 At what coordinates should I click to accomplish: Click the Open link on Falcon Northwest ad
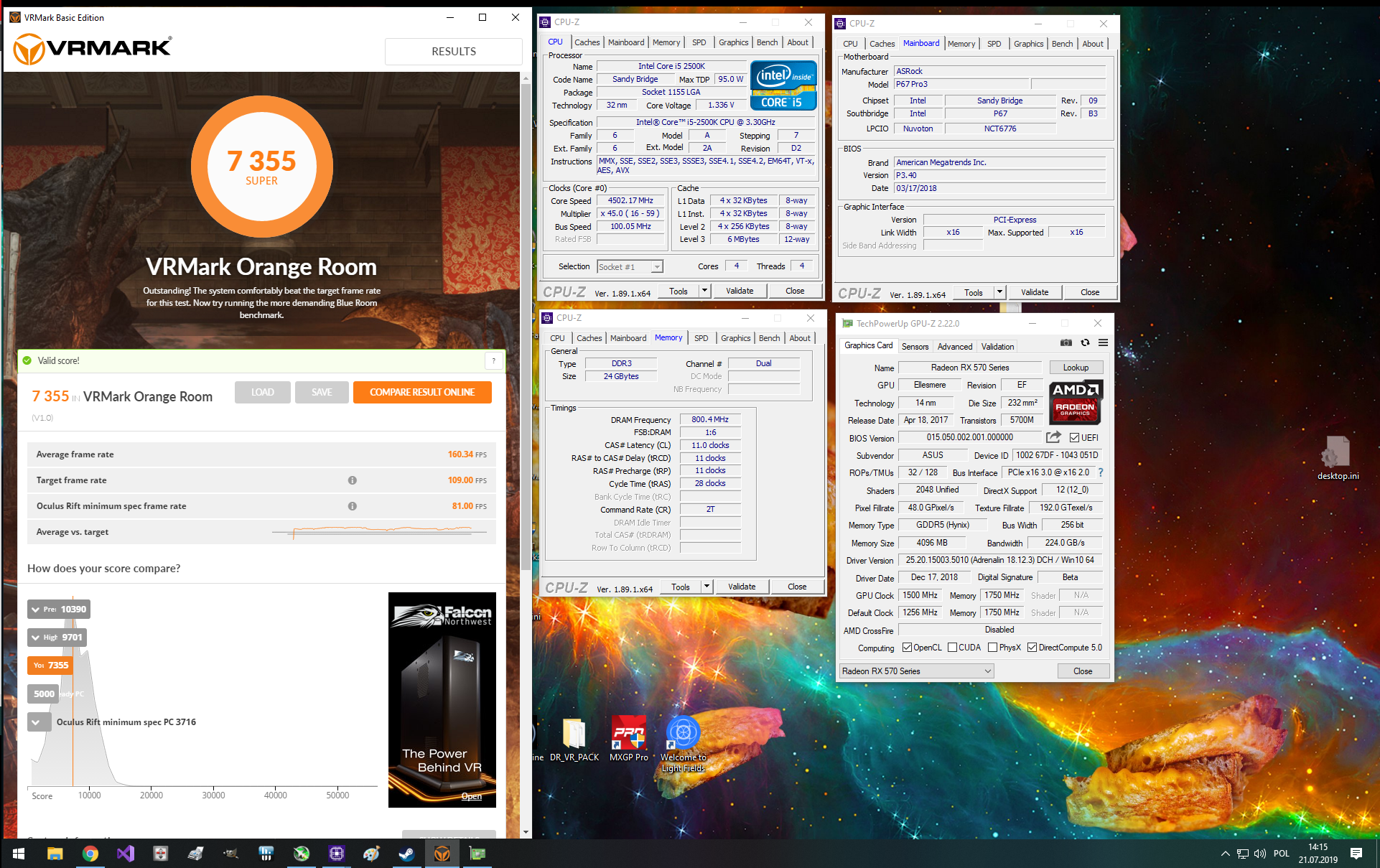click(471, 796)
